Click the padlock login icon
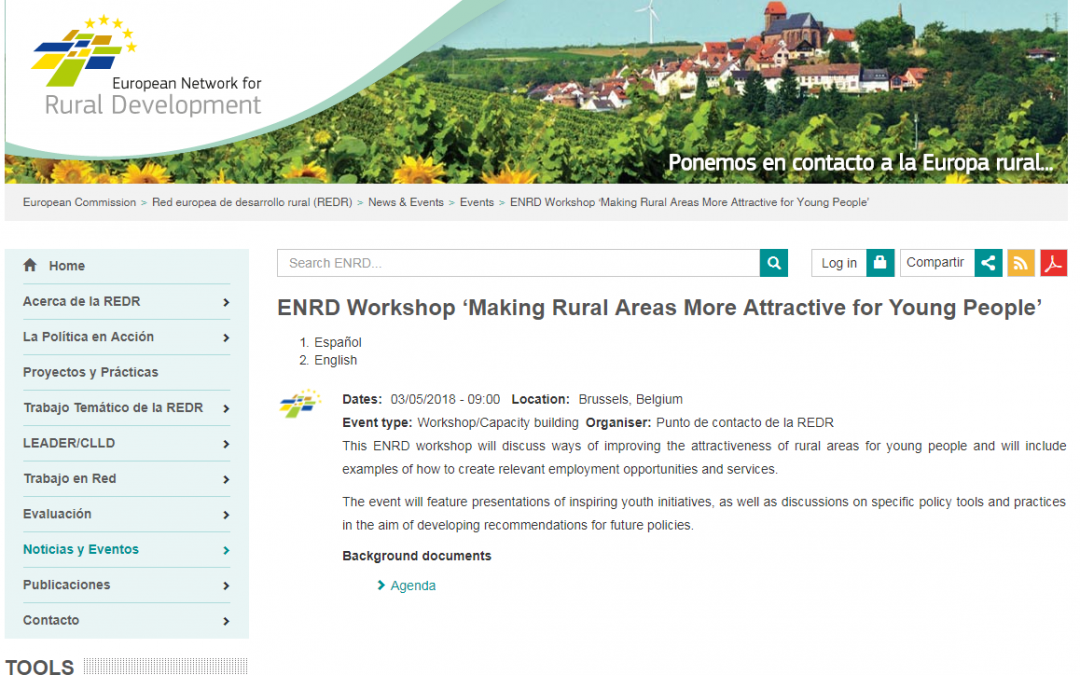The width and height of the screenshot is (1080, 675). pos(880,263)
